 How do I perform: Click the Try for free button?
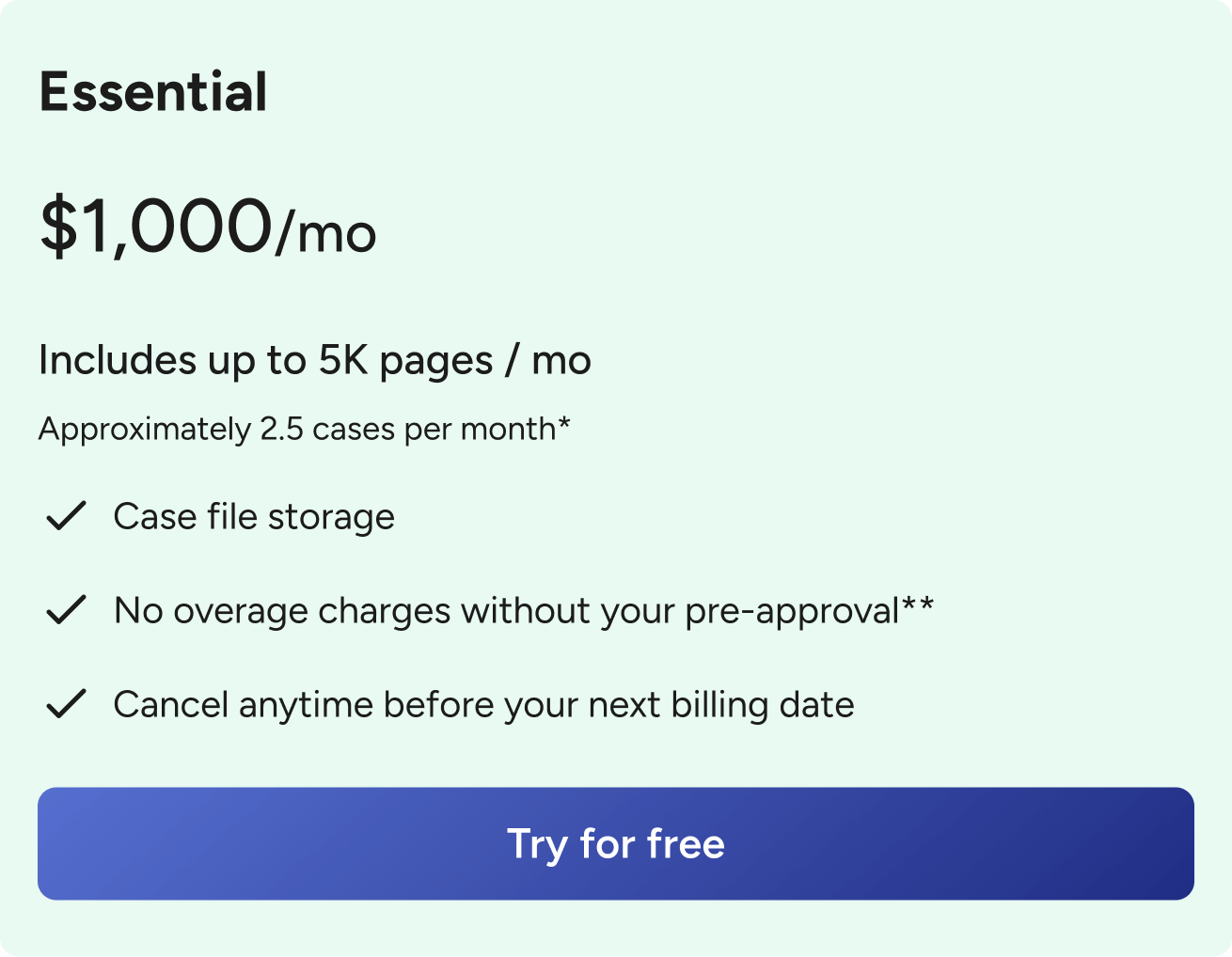tap(616, 843)
